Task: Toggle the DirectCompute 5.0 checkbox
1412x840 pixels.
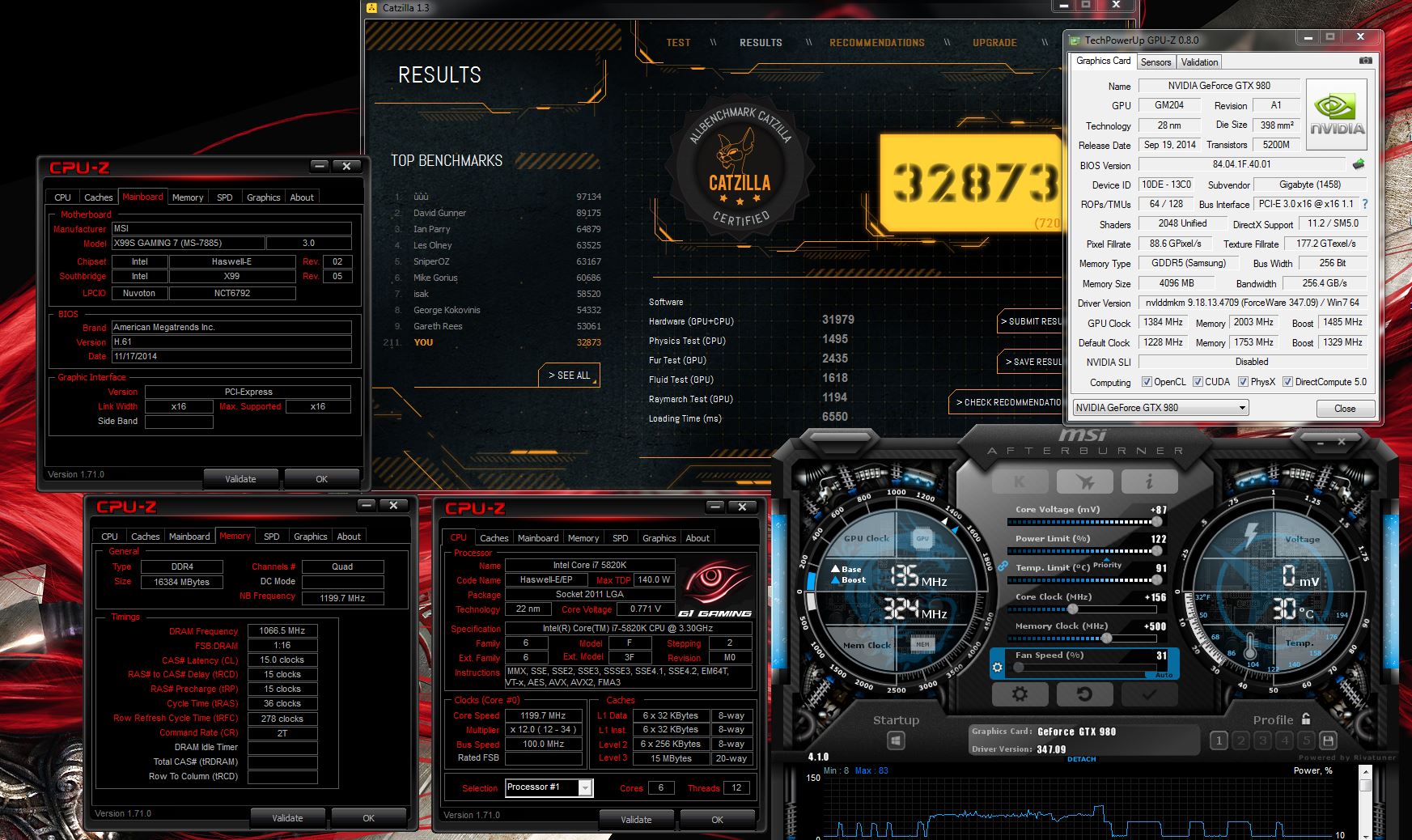Action: tap(1287, 382)
